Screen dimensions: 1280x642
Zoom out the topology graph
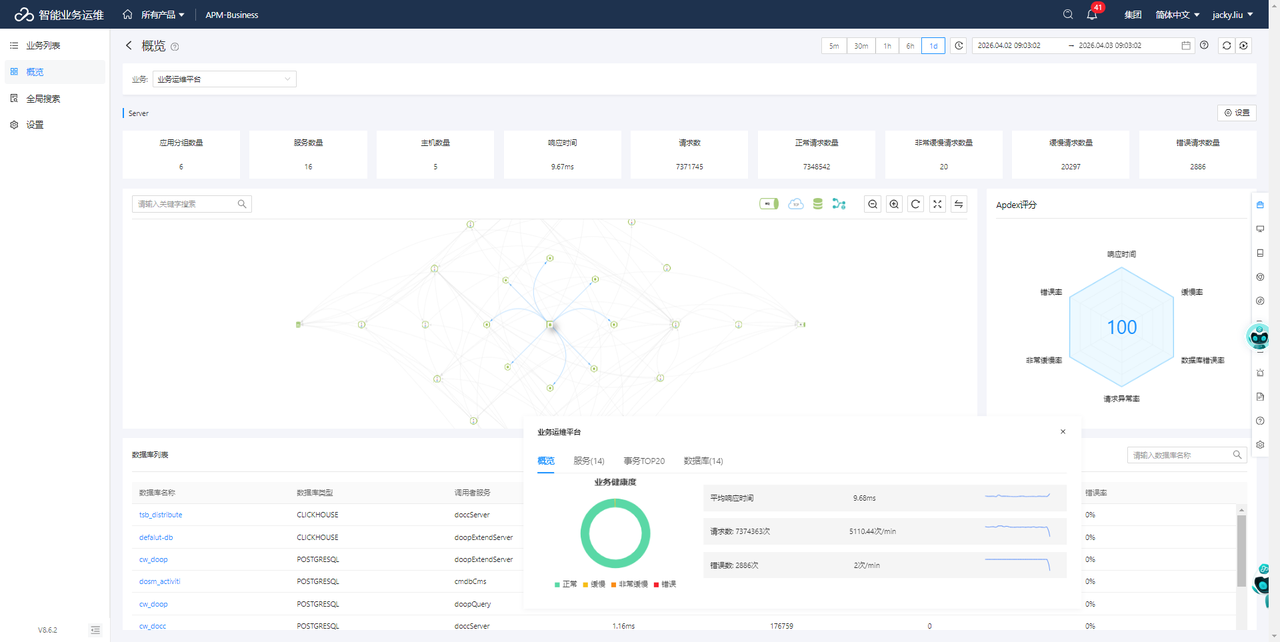point(873,204)
